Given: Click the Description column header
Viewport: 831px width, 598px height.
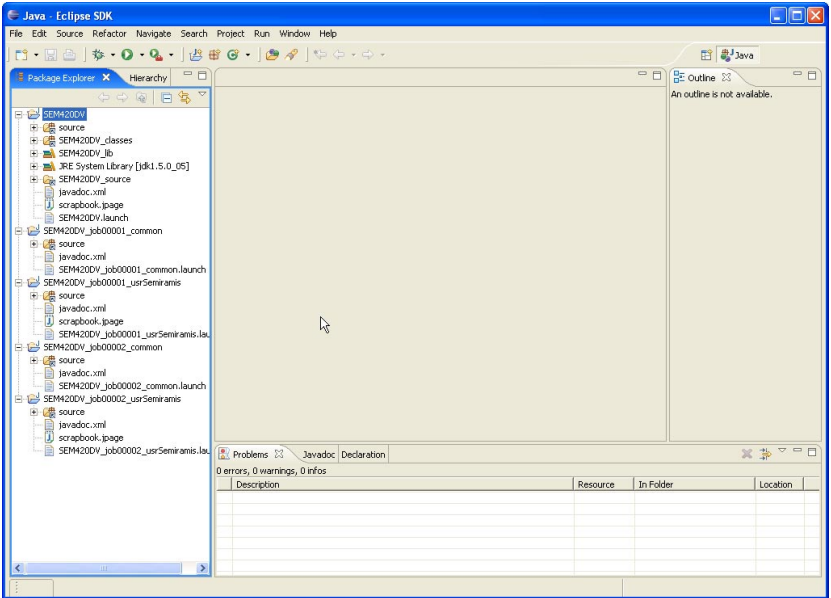Looking at the screenshot, I should pos(258,484).
